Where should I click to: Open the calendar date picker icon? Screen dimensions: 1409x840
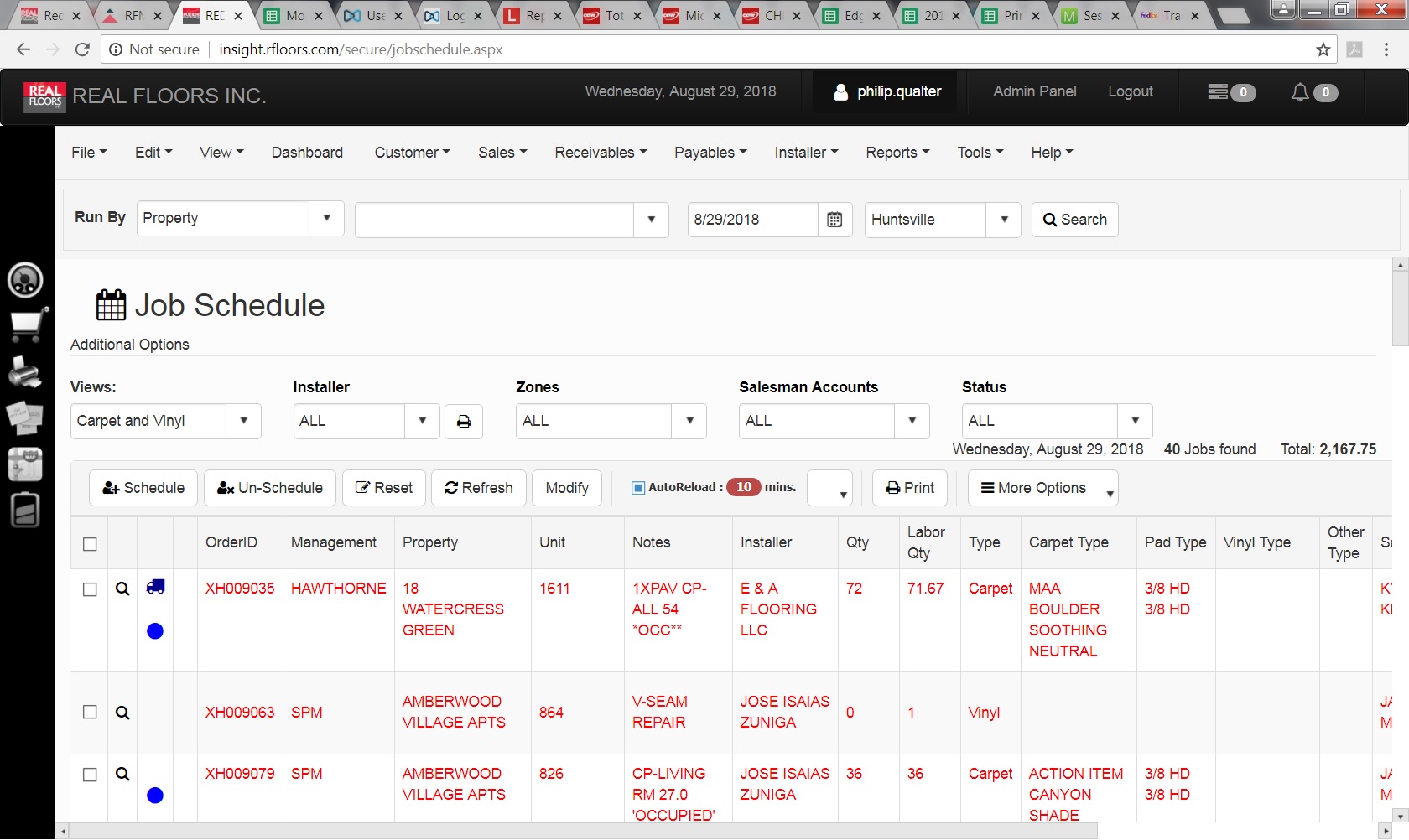834,220
